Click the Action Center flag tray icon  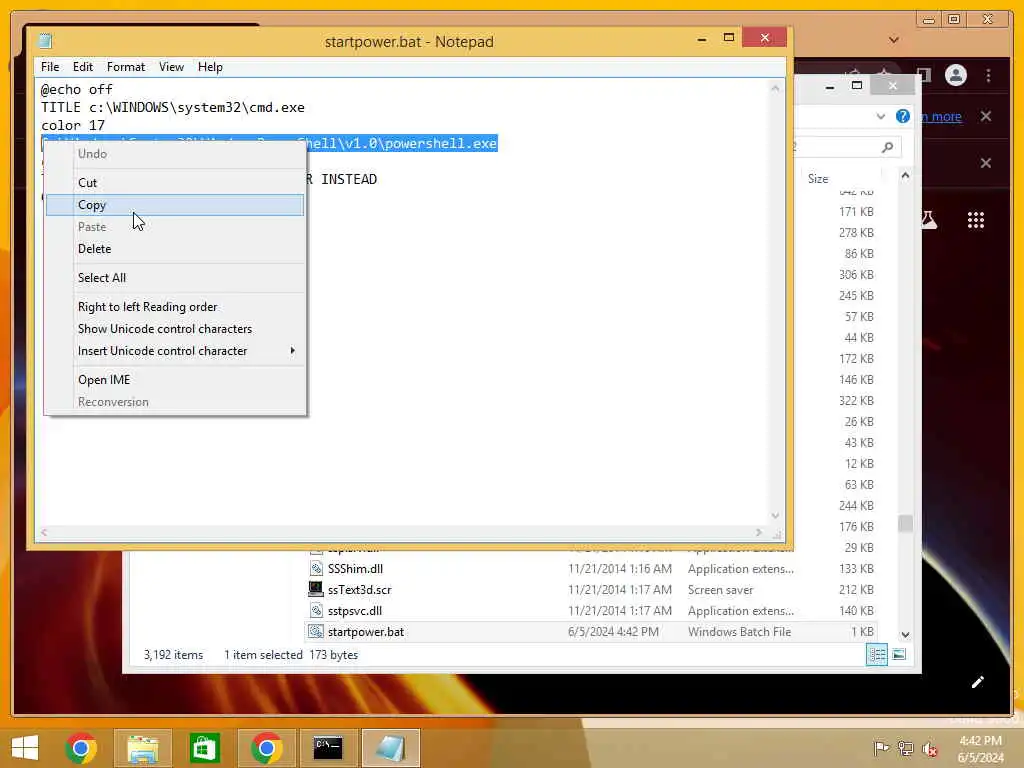[x=880, y=748]
